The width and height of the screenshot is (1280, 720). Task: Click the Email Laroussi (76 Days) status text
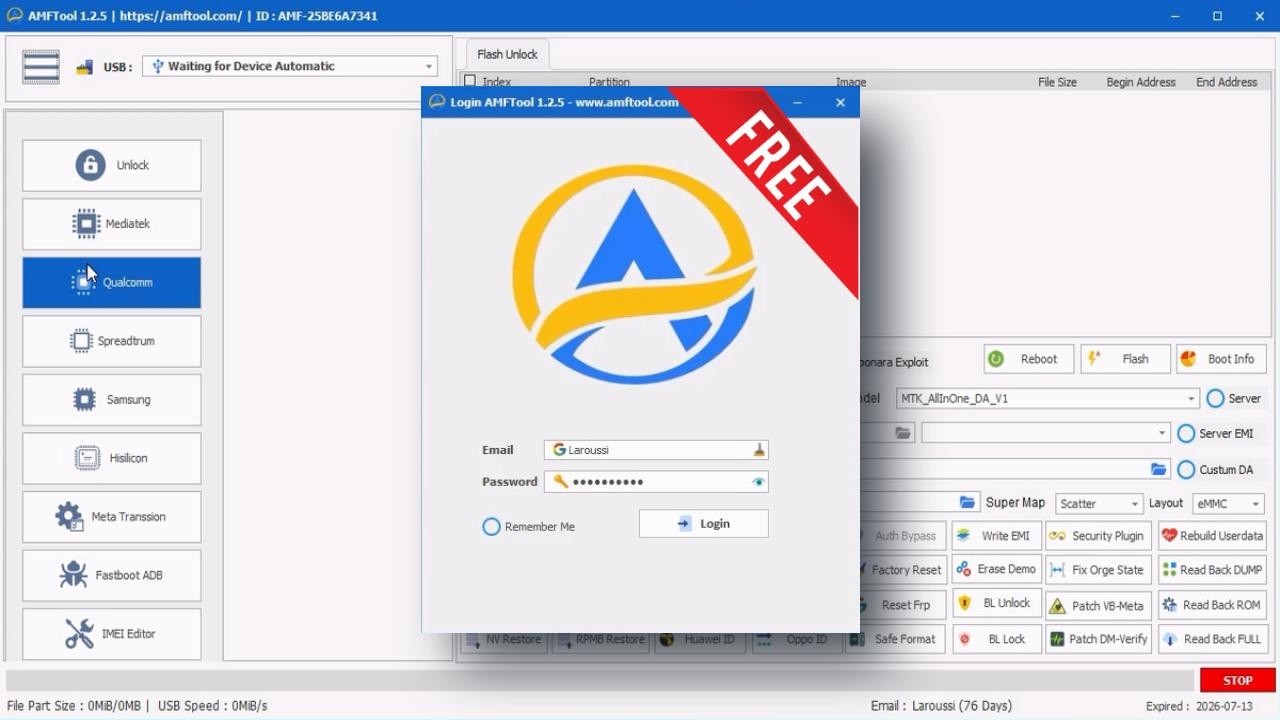pyautogui.click(x=941, y=706)
